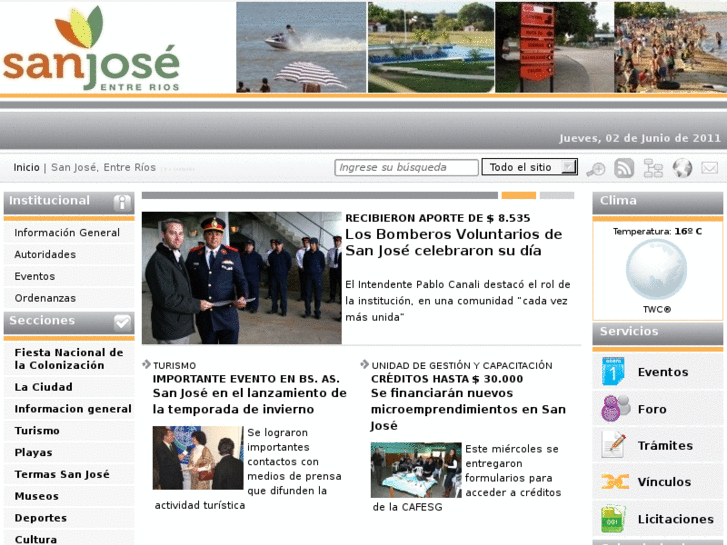Viewport: 727px width, 545px height.
Task: Open the 'Todo el sitio' search dropdown
Action: pos(529,167)
